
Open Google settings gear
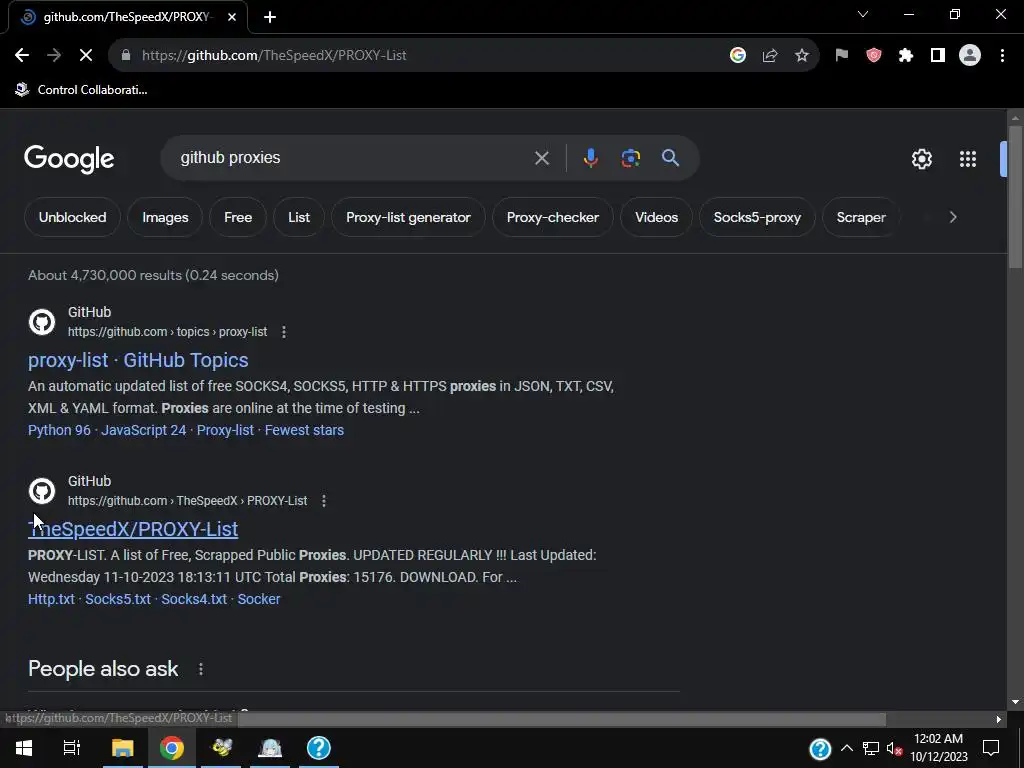point(921,159)
